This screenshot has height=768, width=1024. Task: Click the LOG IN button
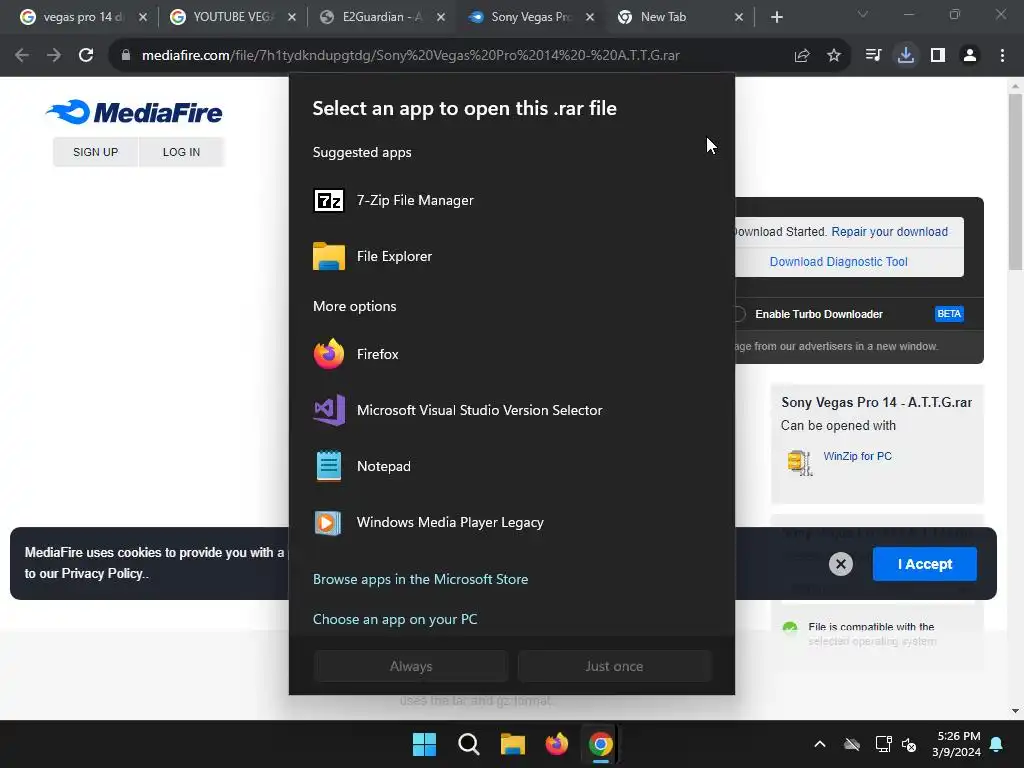(182, 152)
